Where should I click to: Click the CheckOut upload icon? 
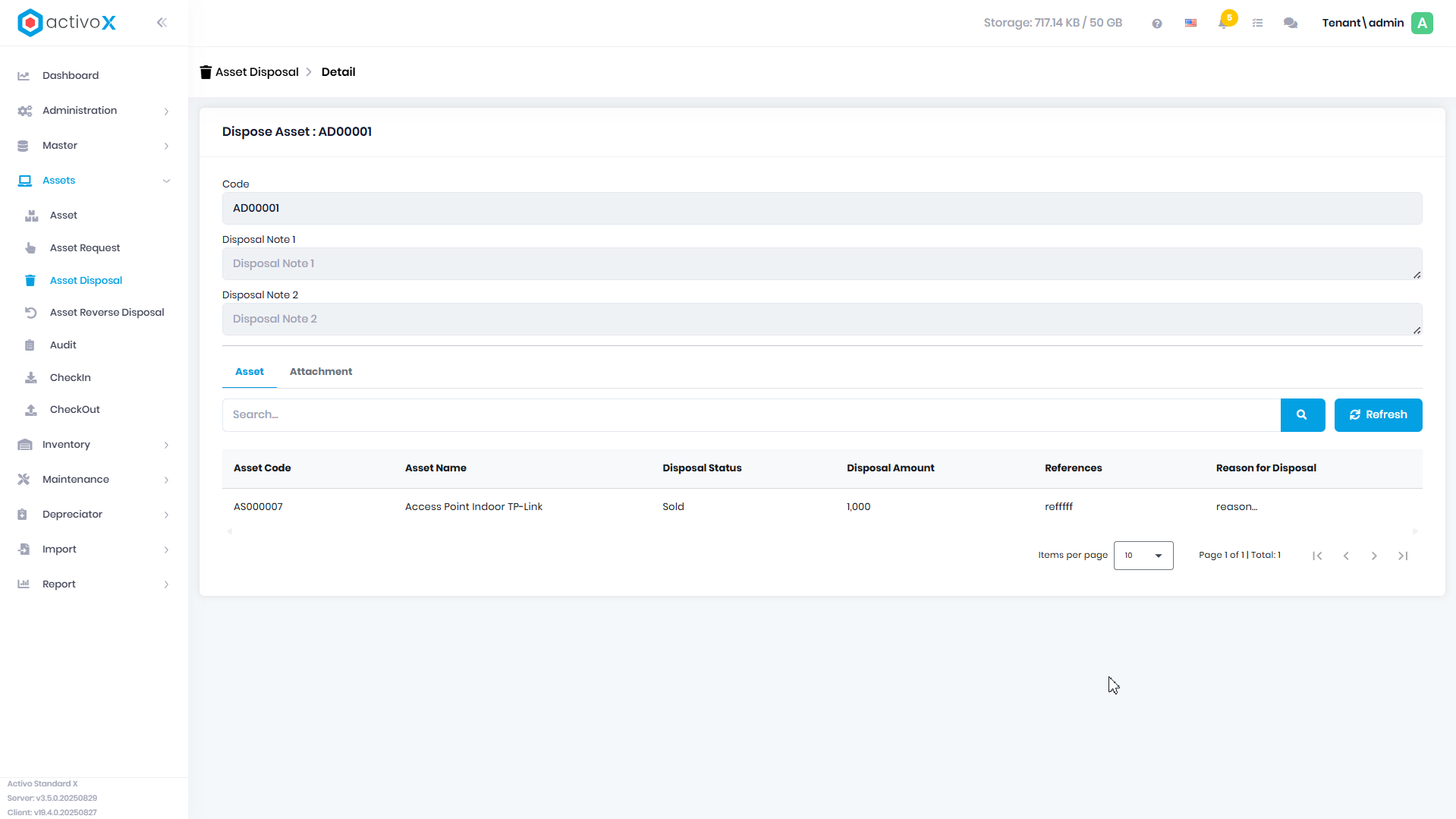coord(31,410)
